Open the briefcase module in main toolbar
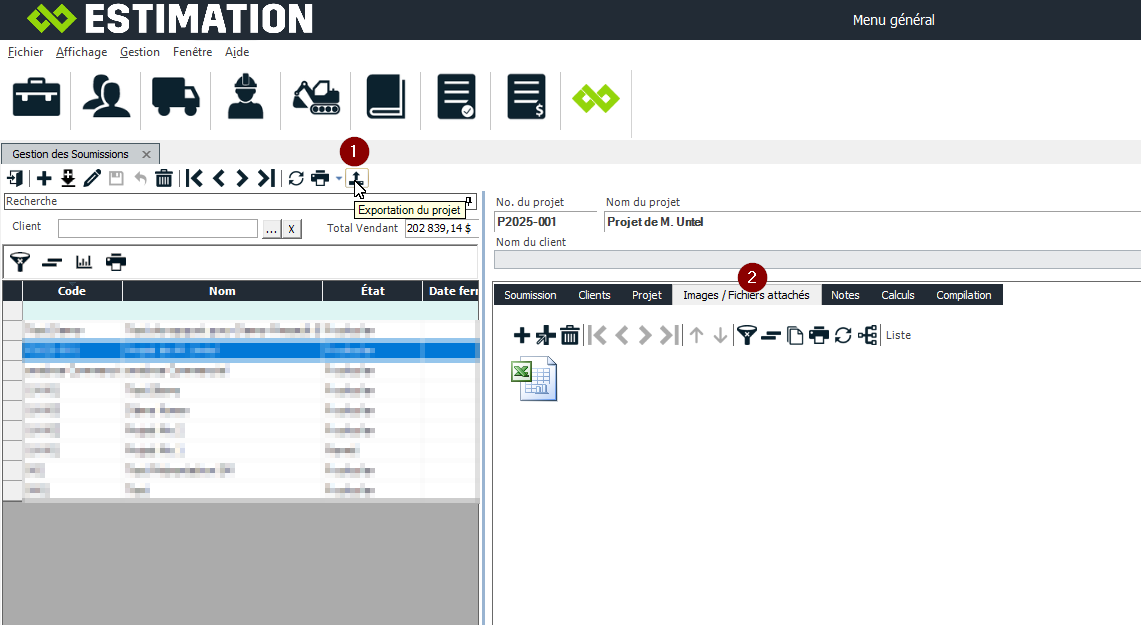The width and height of the screenshot is (1141, 625). 37,97
